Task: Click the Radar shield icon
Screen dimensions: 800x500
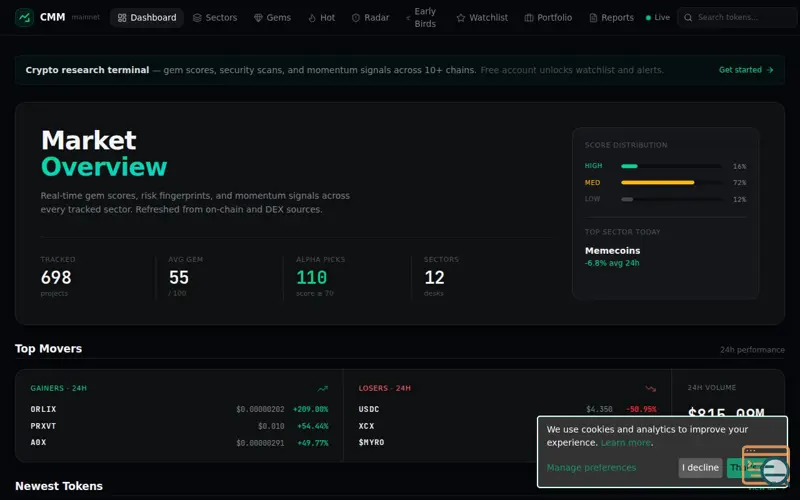Action: click(x=356, y=18)
